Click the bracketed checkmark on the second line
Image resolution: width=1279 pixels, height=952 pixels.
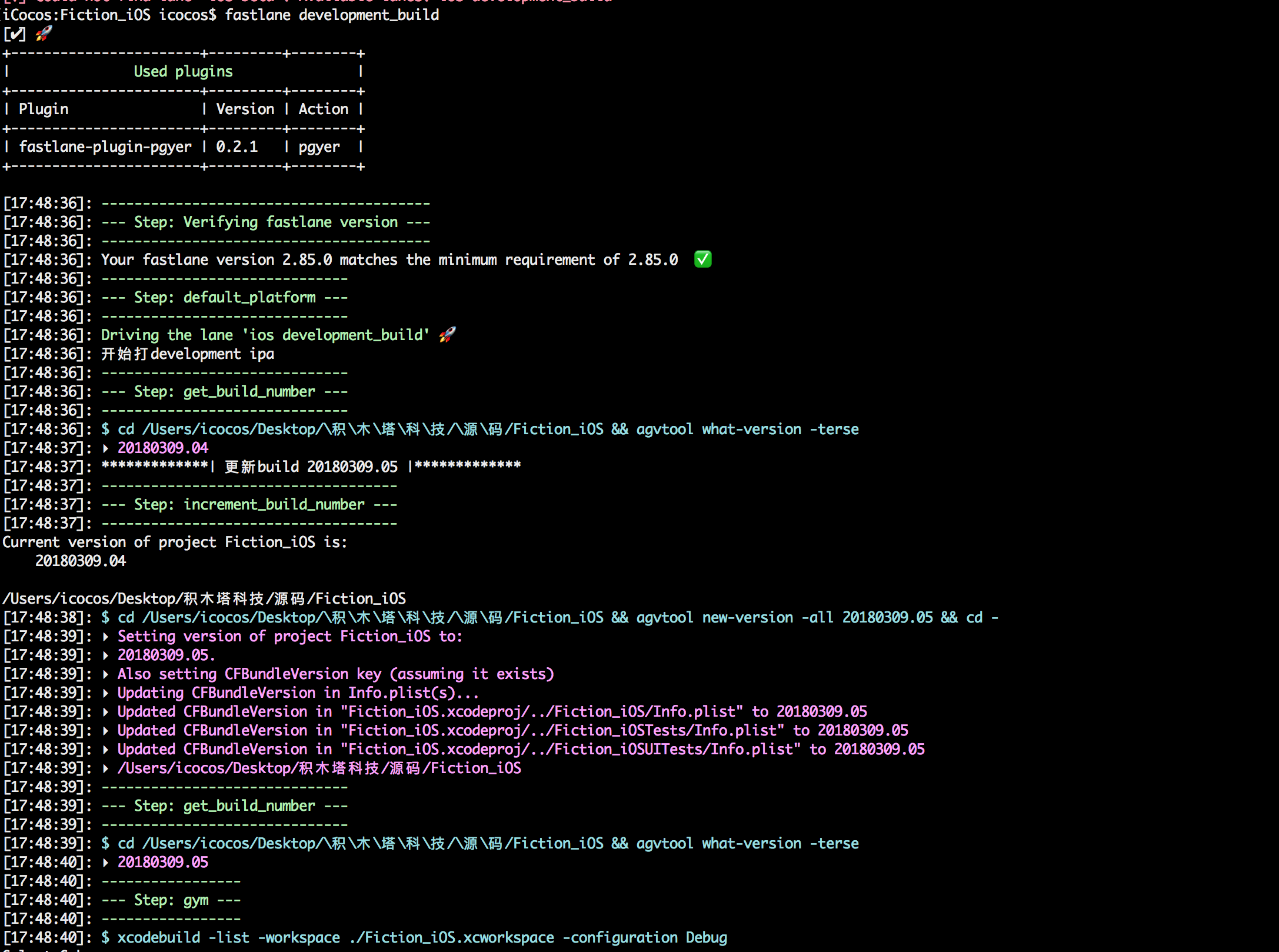(x=15, y=34)
